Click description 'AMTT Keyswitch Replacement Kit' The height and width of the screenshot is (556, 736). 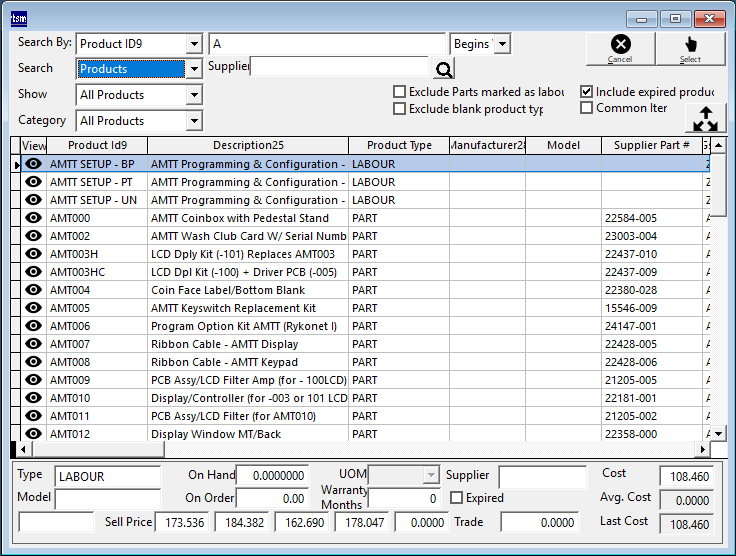(233, 308)
